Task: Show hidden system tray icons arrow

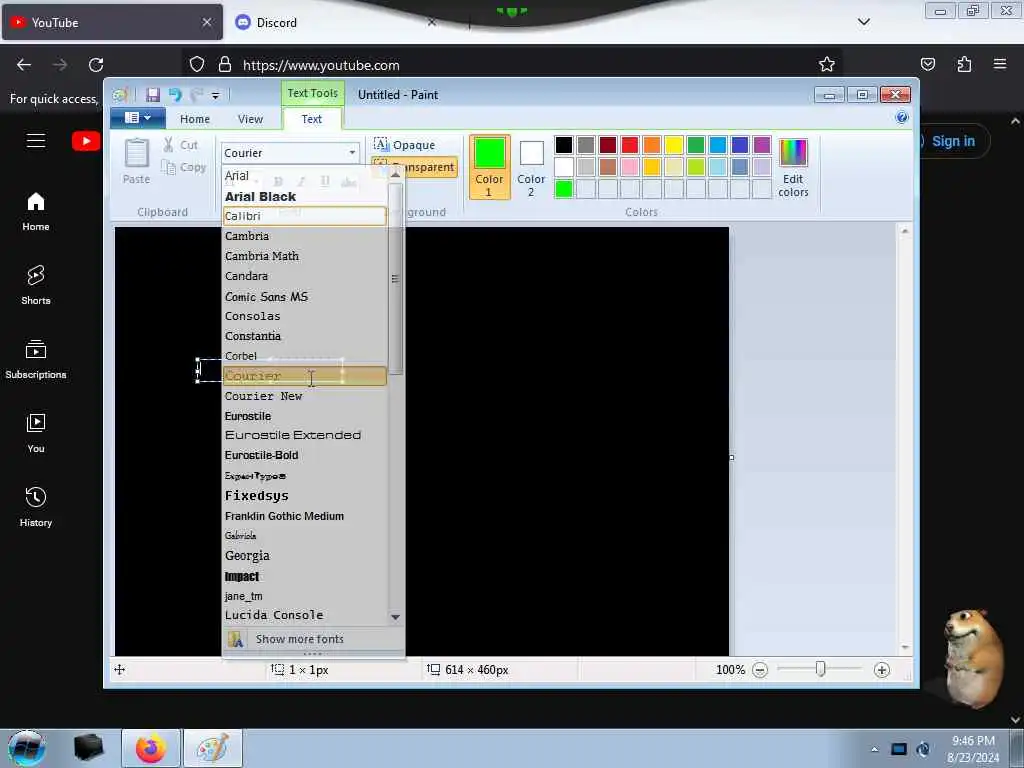Action: [874, 749]
